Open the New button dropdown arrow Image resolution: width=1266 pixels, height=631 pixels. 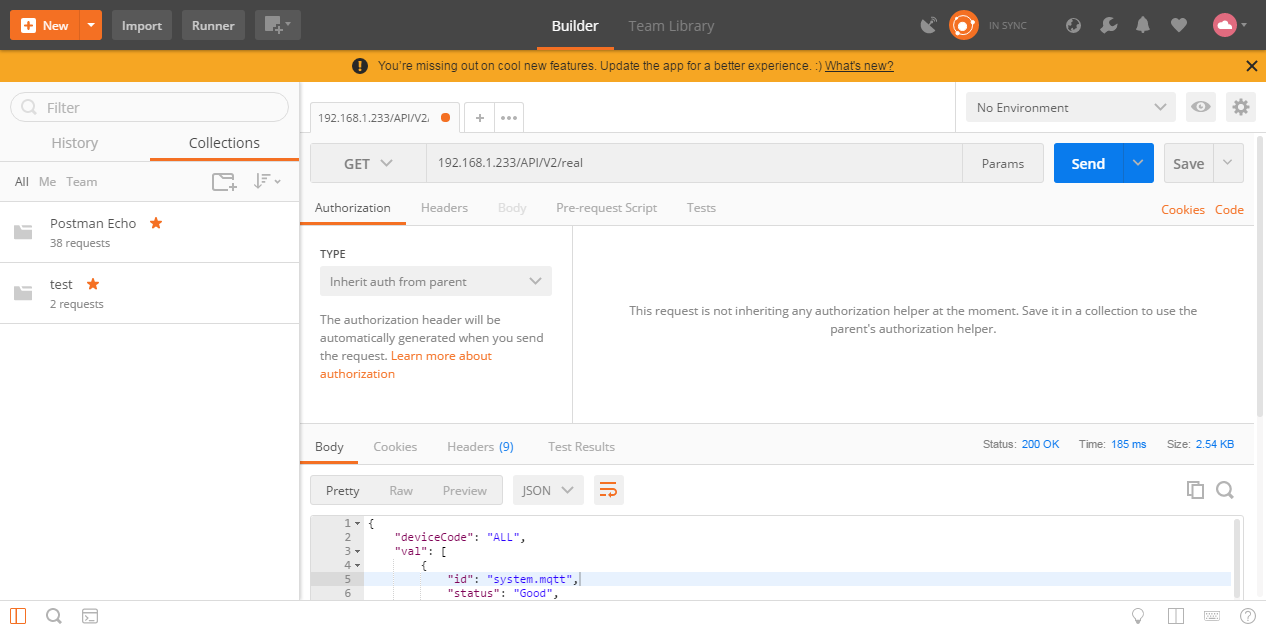(91, 25)
